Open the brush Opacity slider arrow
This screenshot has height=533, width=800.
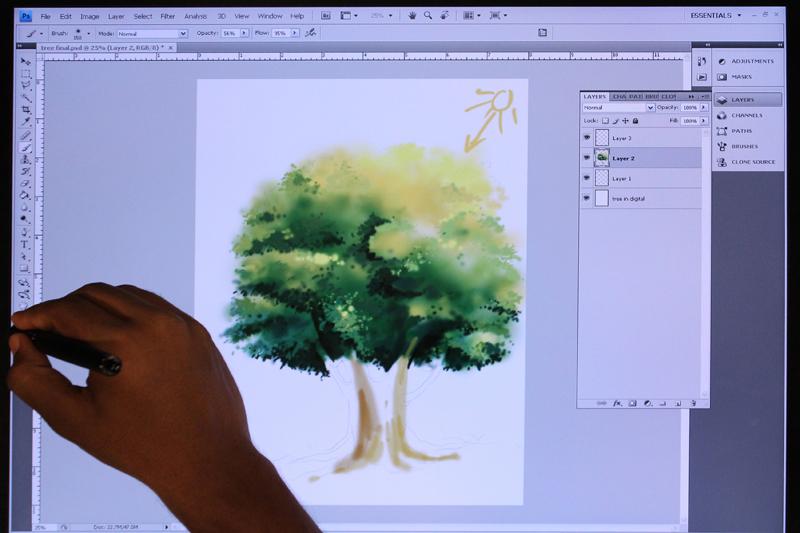243,33
